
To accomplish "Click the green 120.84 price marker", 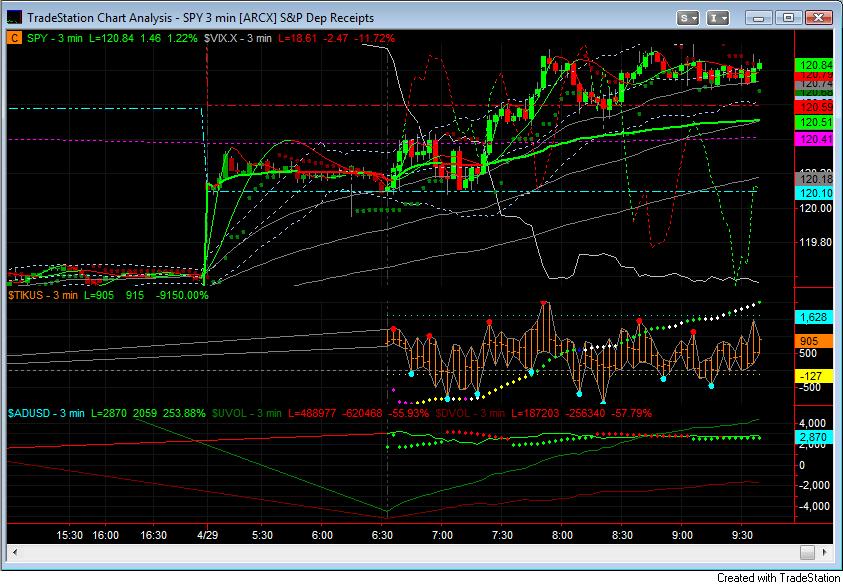I will pyautogui.click(x=813, y=65).
